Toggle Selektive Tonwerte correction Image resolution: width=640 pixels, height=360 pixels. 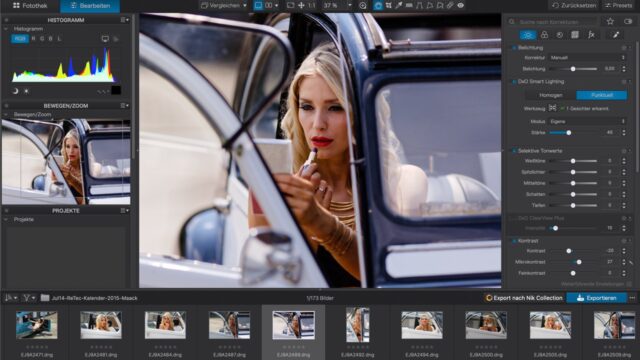pyautogui.click(x=514, y=151)
